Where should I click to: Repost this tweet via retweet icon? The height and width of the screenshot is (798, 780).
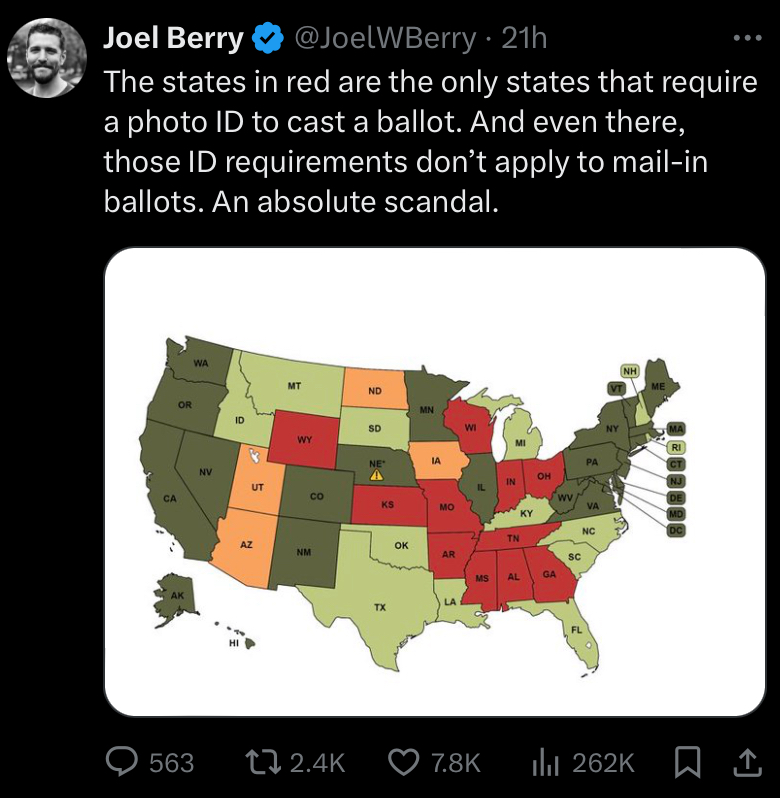263,762
